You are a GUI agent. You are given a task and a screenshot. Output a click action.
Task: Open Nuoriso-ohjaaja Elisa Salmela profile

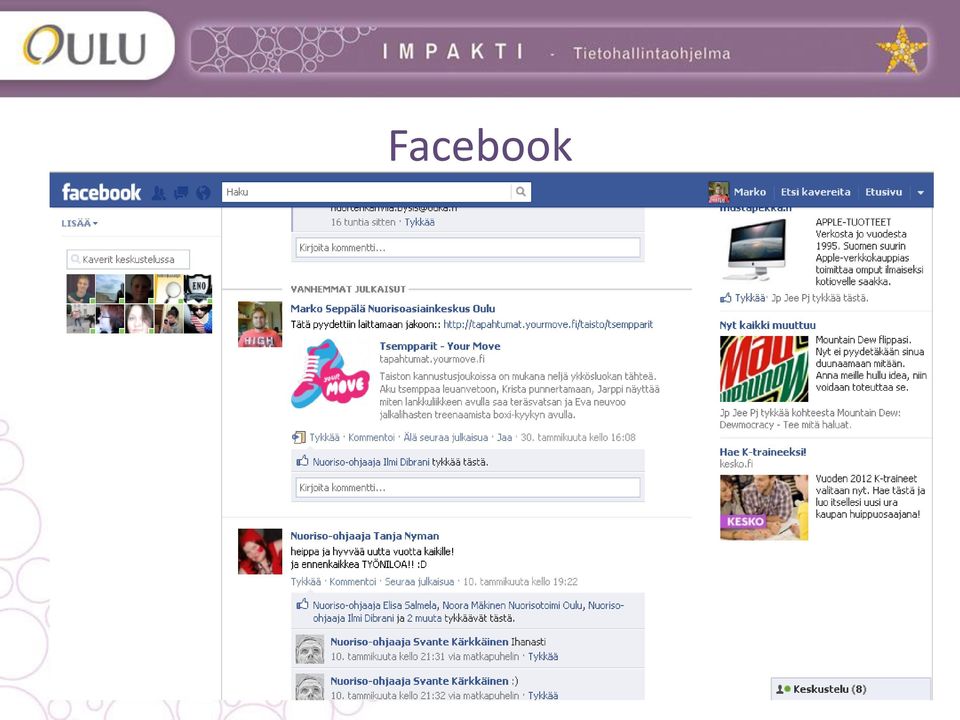click(x=375, y=605)
